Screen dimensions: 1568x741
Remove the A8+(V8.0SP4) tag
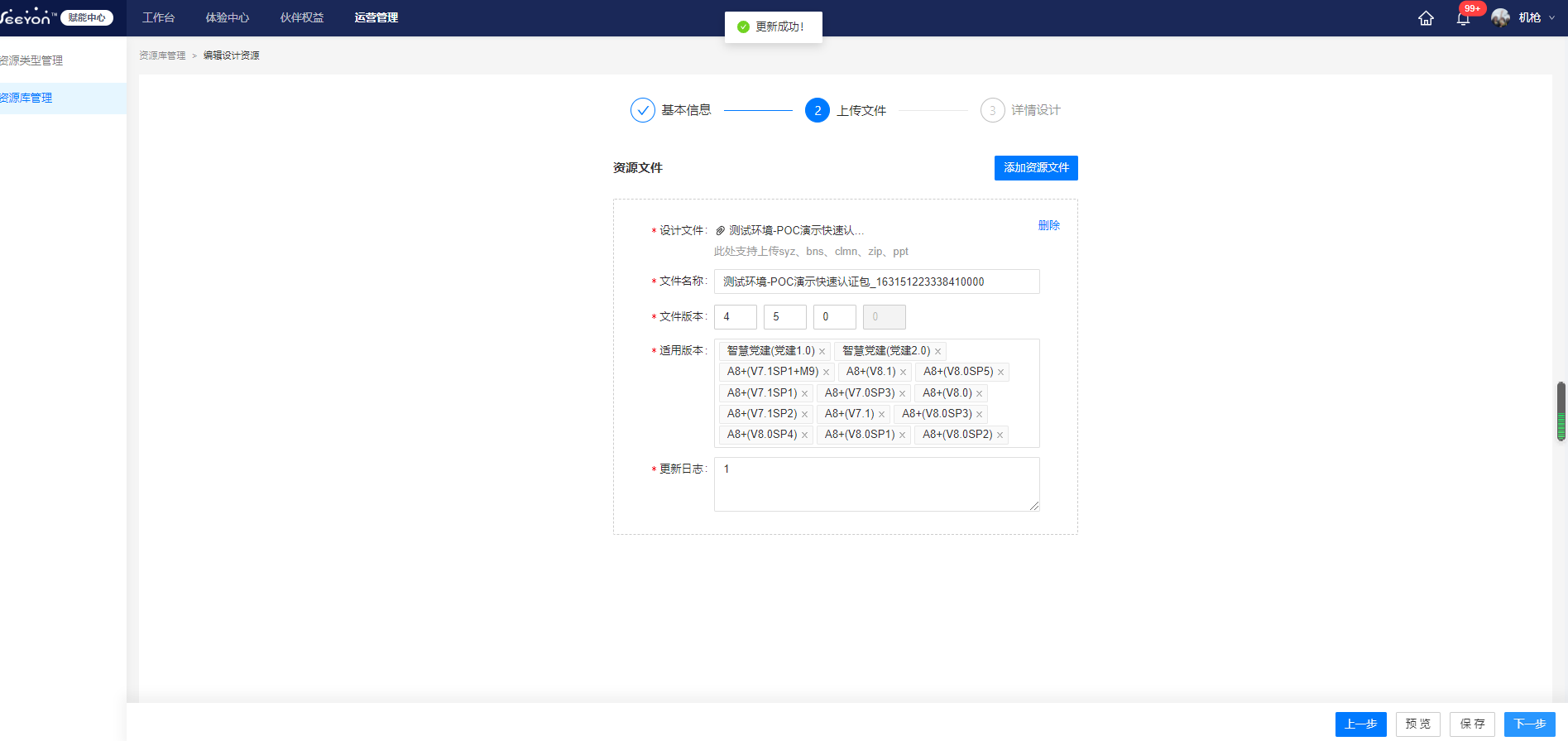(x=804, y=435)
